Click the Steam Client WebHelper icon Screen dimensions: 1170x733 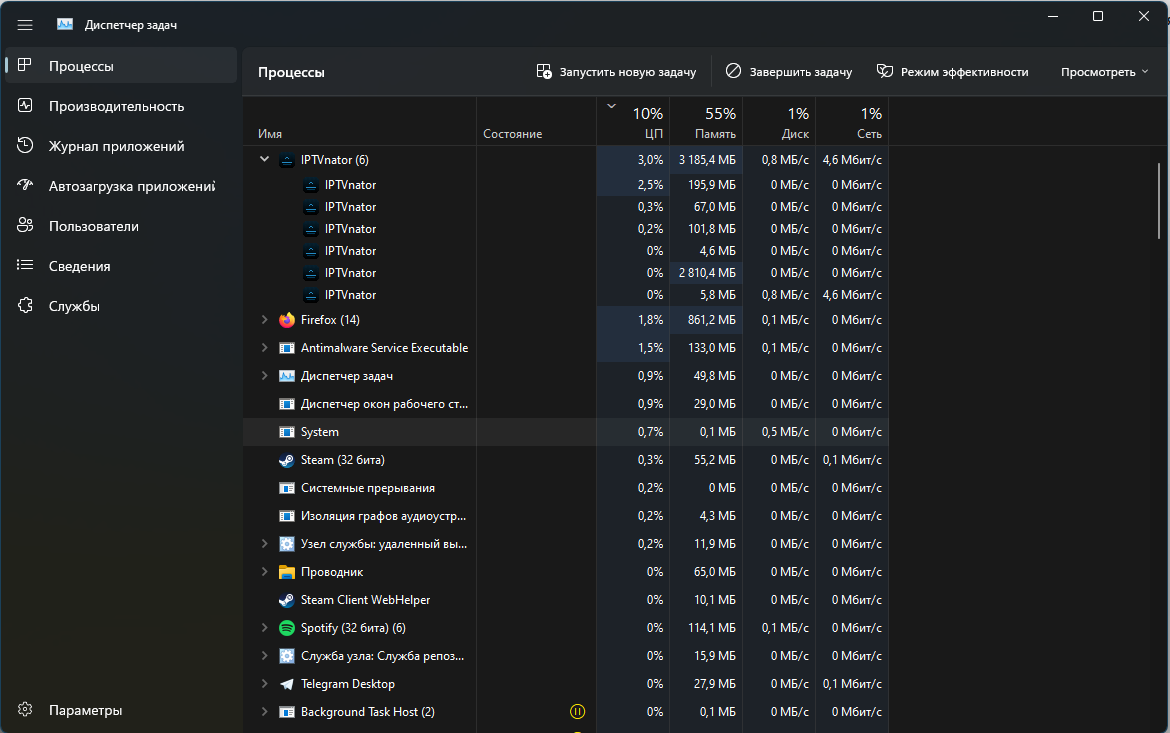tap(287, 600)
